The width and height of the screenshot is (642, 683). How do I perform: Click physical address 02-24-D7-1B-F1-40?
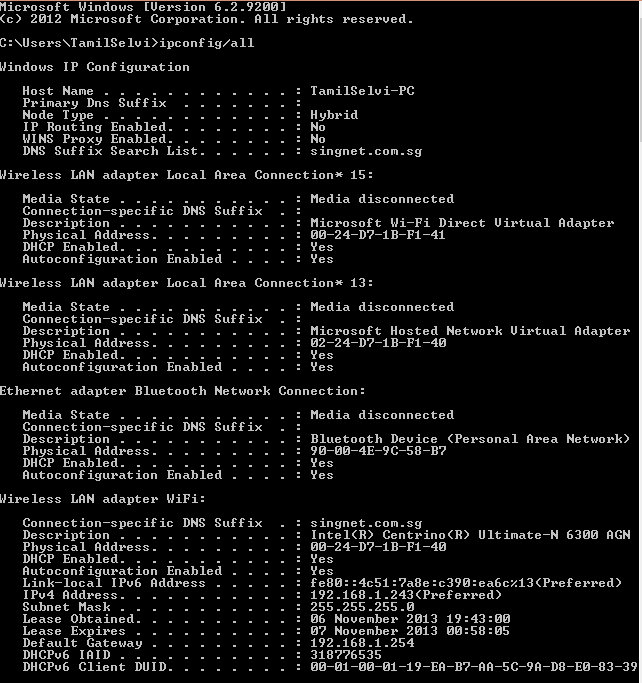click(x=378, y=343)
